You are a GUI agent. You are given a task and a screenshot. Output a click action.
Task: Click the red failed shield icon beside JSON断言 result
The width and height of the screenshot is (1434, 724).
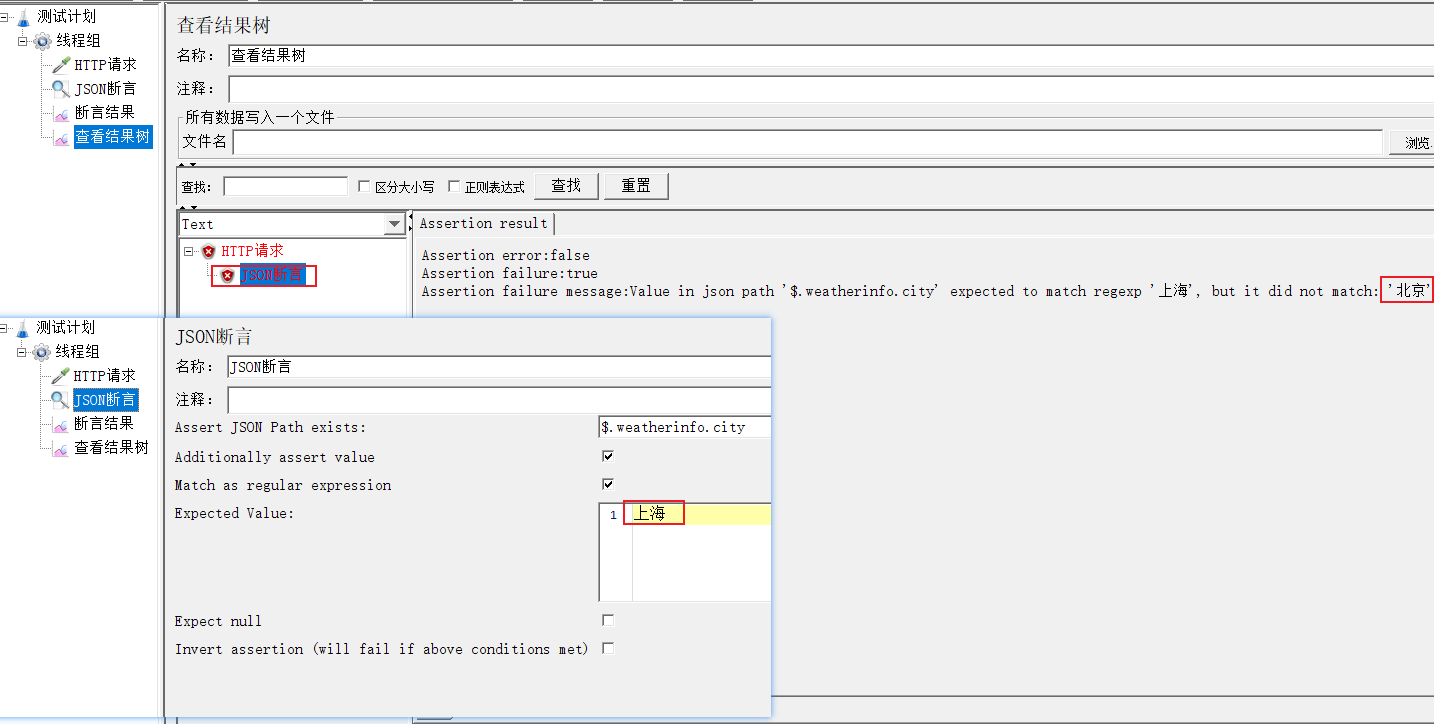(x=228, y=276)
